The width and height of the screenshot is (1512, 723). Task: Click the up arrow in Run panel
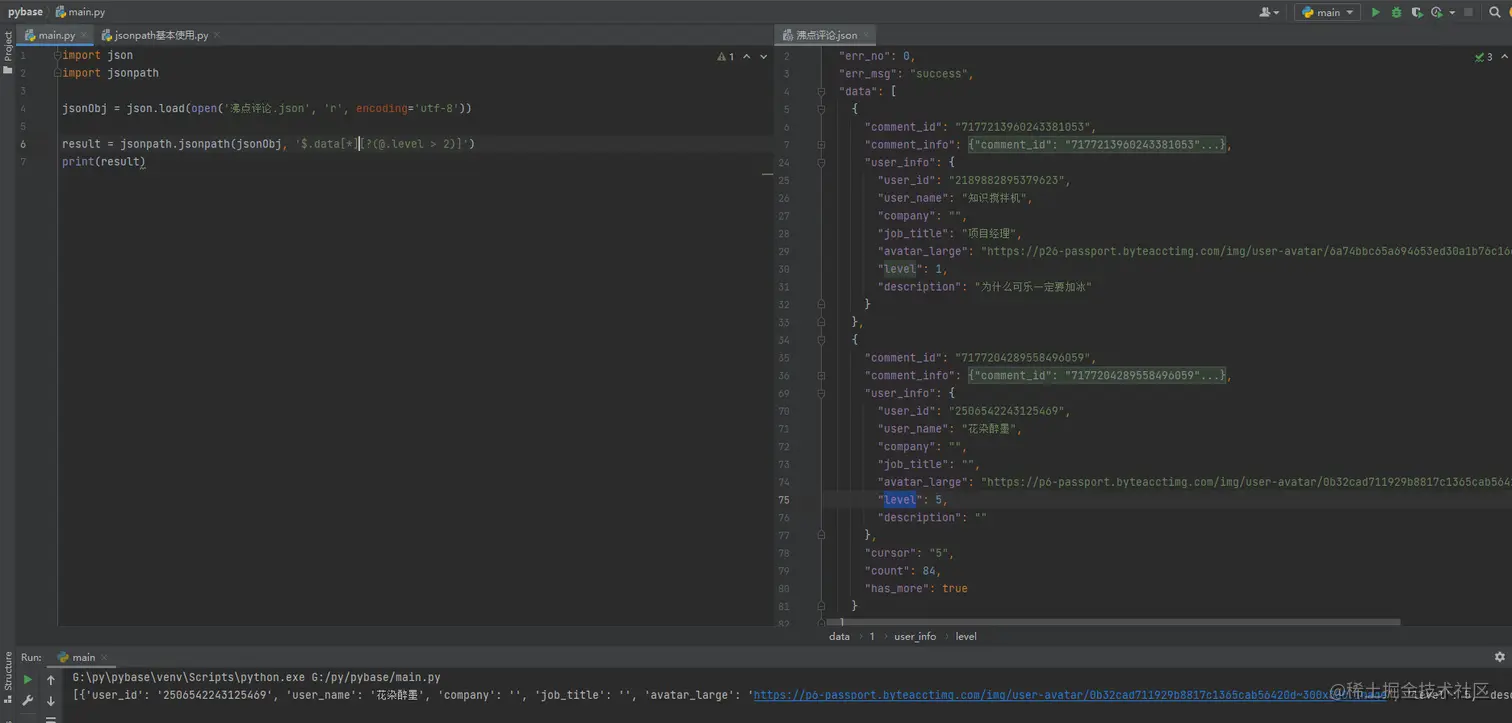[x=51, y=680]
